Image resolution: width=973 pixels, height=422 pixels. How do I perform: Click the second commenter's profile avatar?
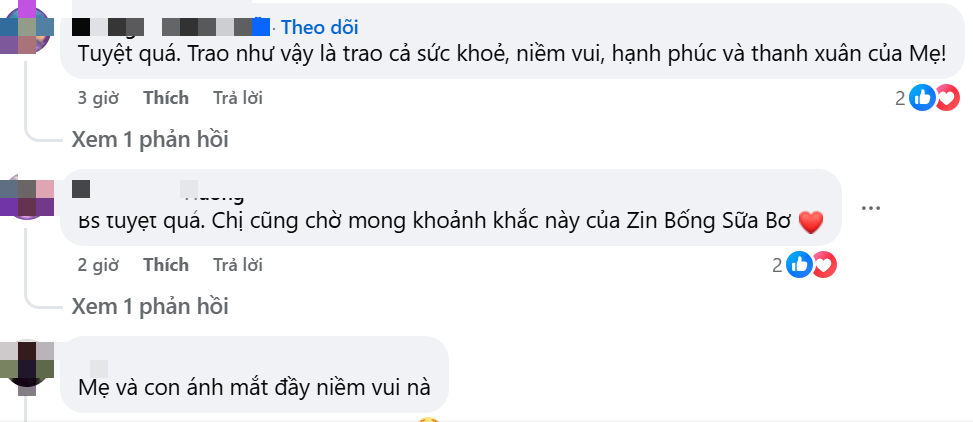27,198
